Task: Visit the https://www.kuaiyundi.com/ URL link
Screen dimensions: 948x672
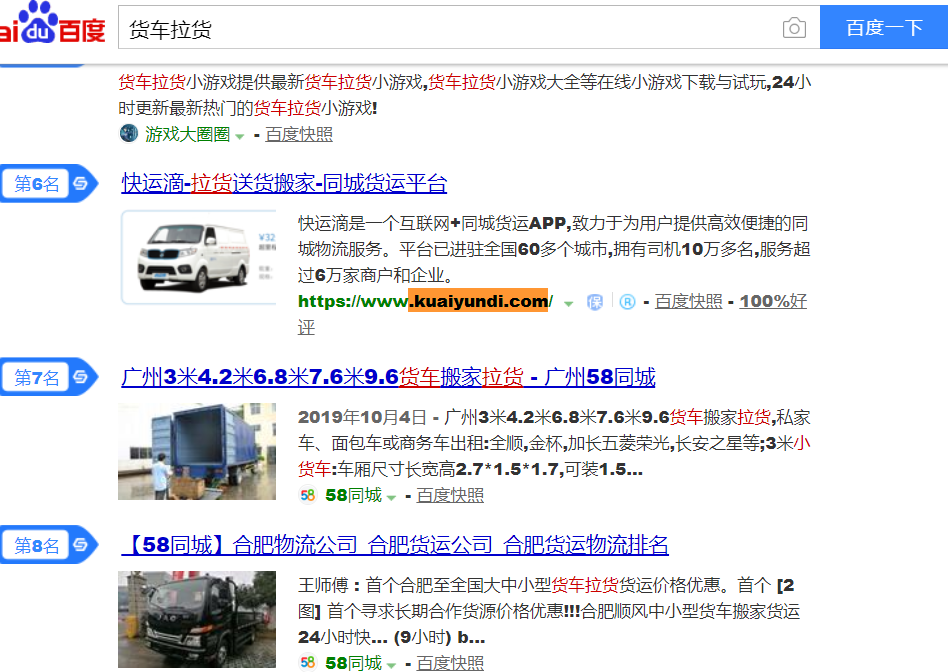Action: click(x=426, y=301)
